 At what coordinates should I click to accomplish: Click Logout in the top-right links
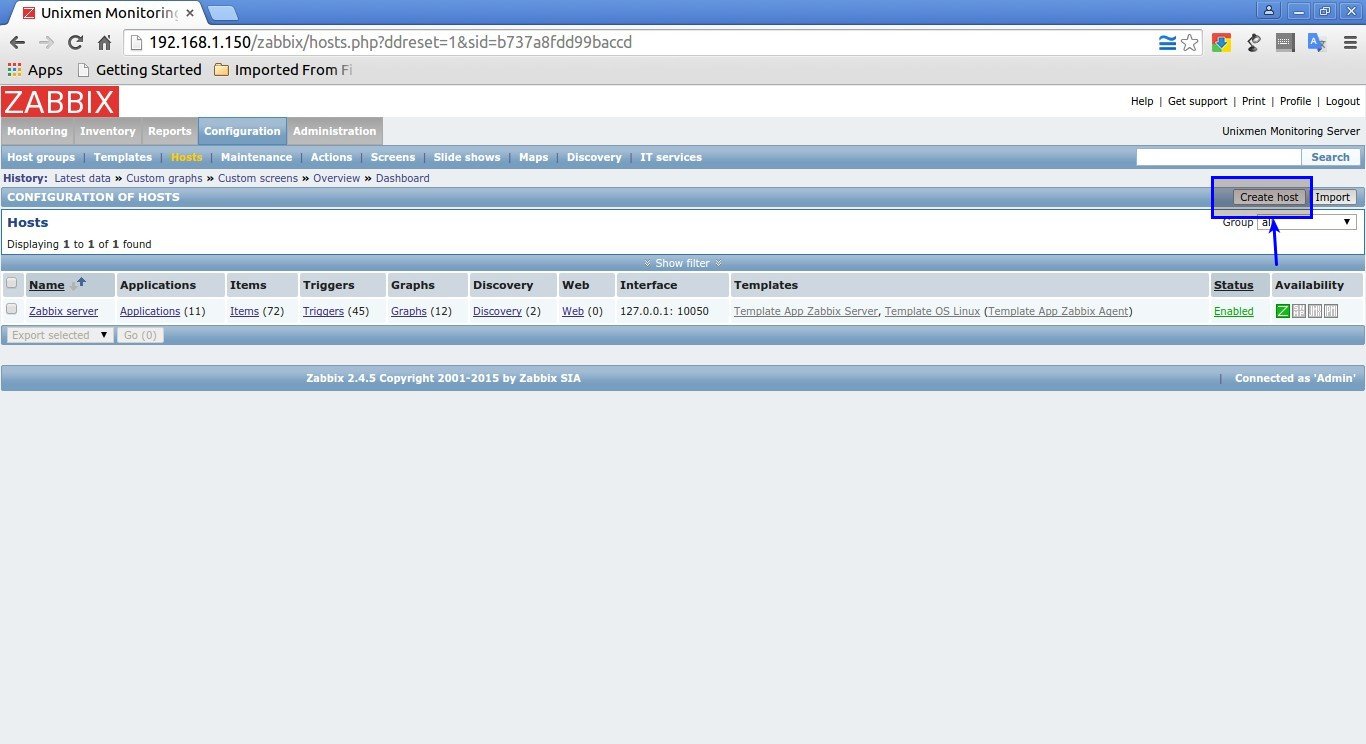[1343, 101]
